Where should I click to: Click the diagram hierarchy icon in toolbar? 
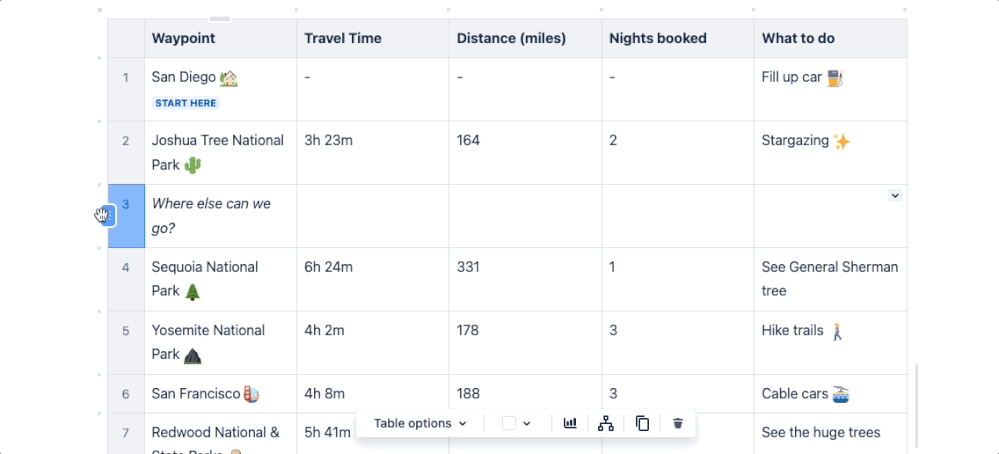pyautogui.click(x=605, y=423)
